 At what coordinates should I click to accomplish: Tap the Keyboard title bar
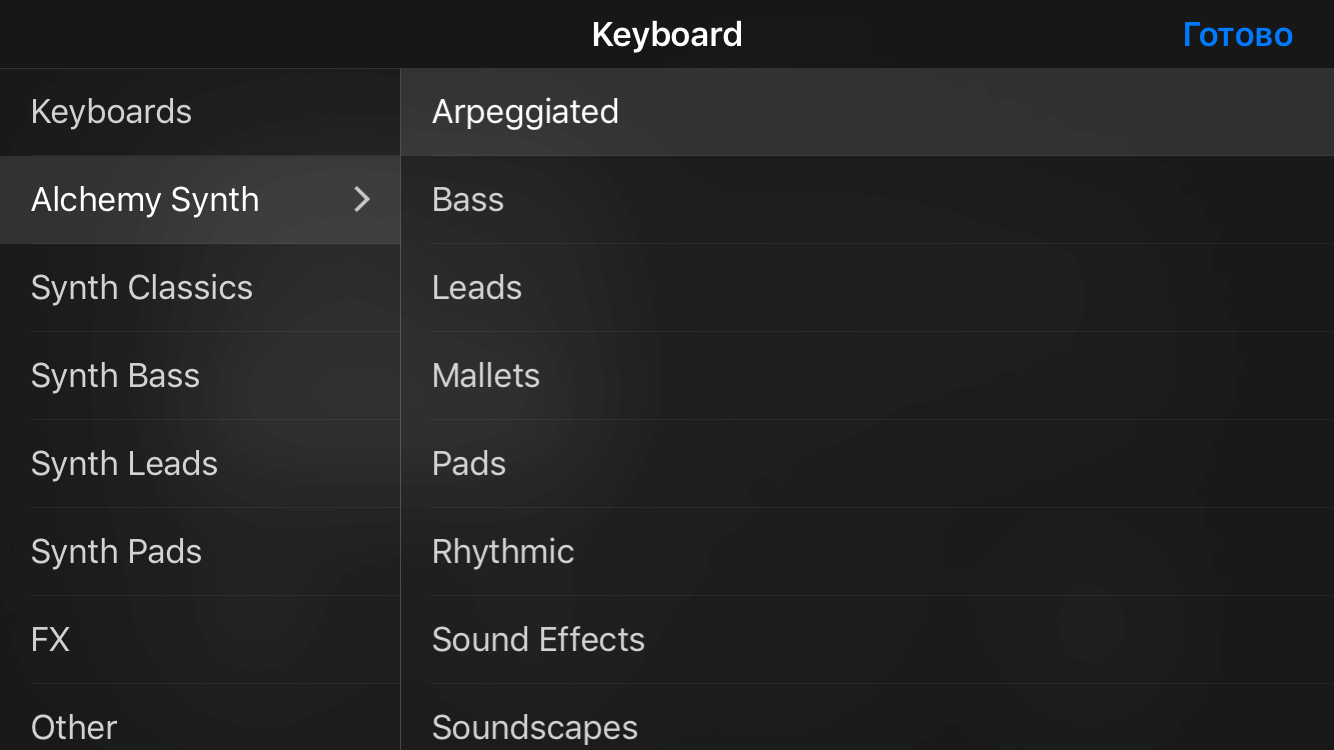(667, 33)
